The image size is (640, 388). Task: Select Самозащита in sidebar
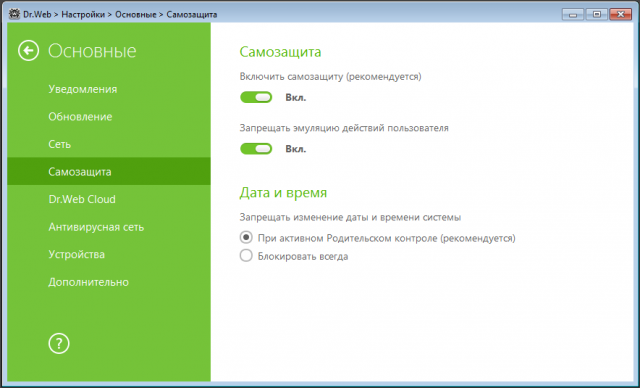coord(109,171)
